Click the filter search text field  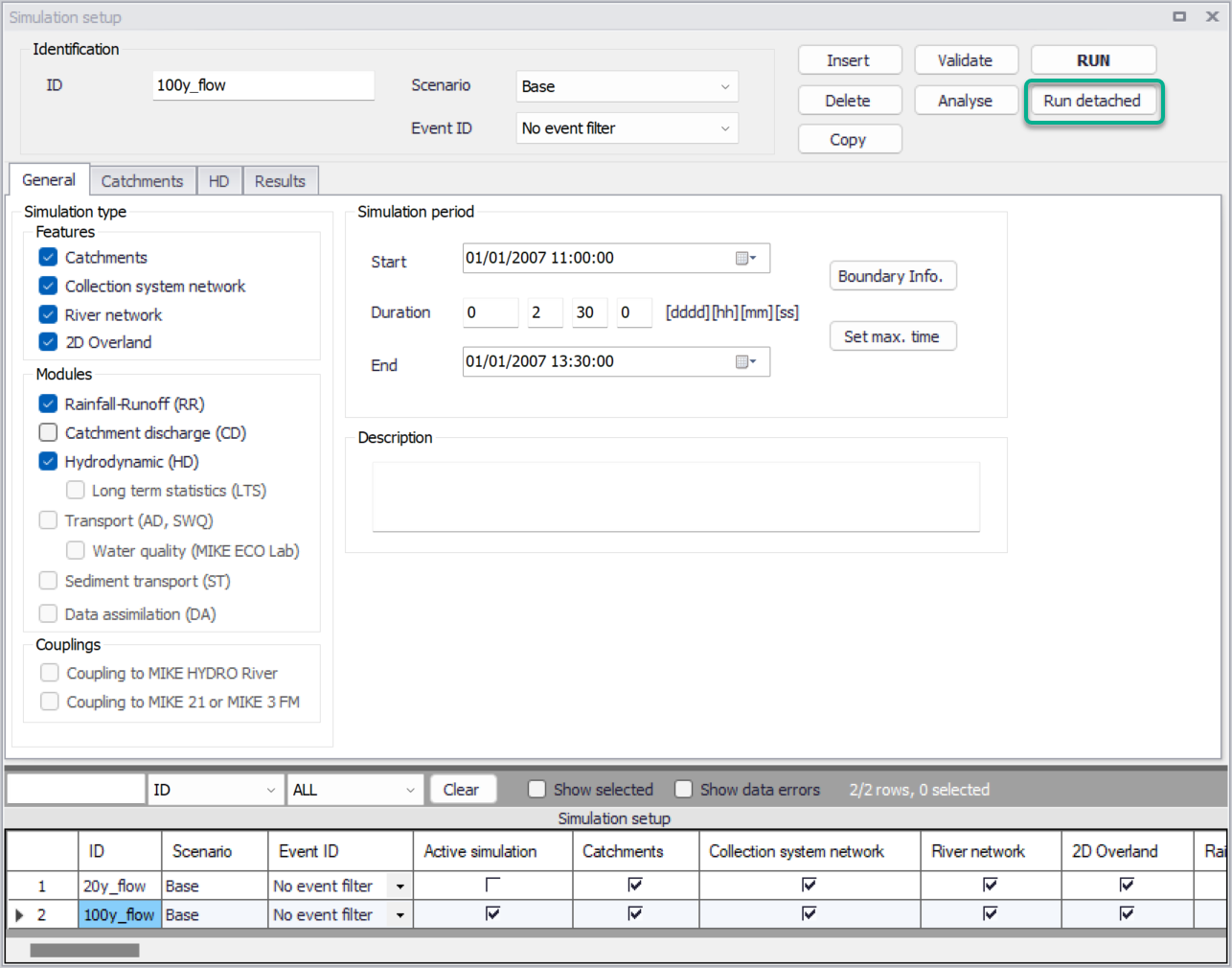(x=76, y=790)
